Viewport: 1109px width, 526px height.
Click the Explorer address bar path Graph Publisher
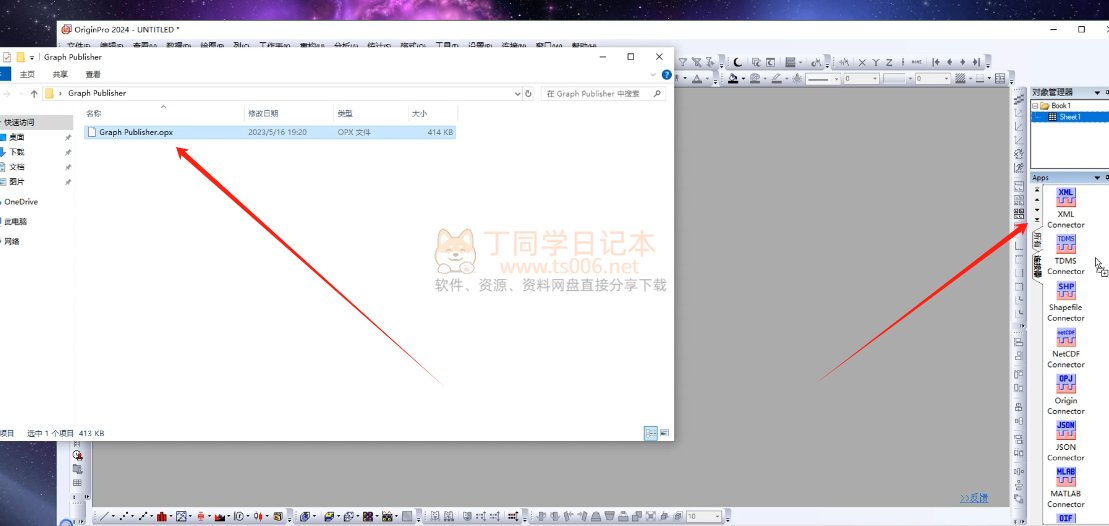[97, 93]
